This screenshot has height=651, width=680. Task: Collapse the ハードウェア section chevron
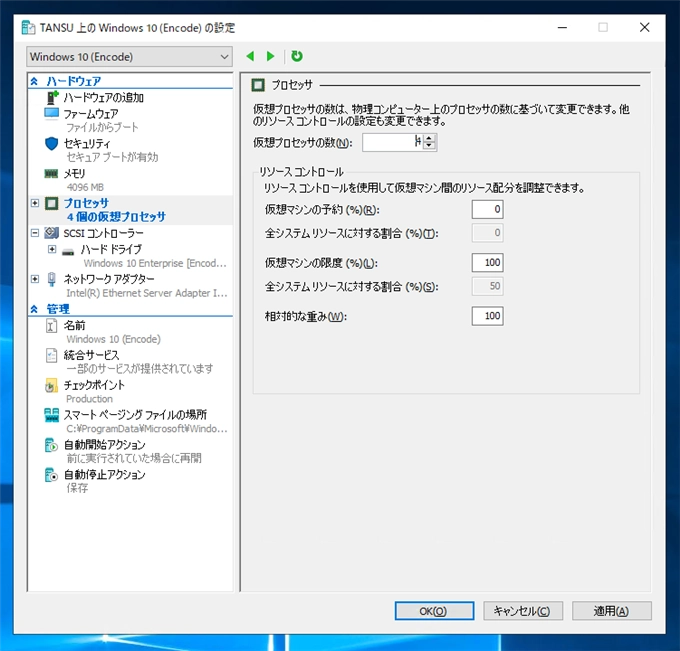[x=34, y=81]
